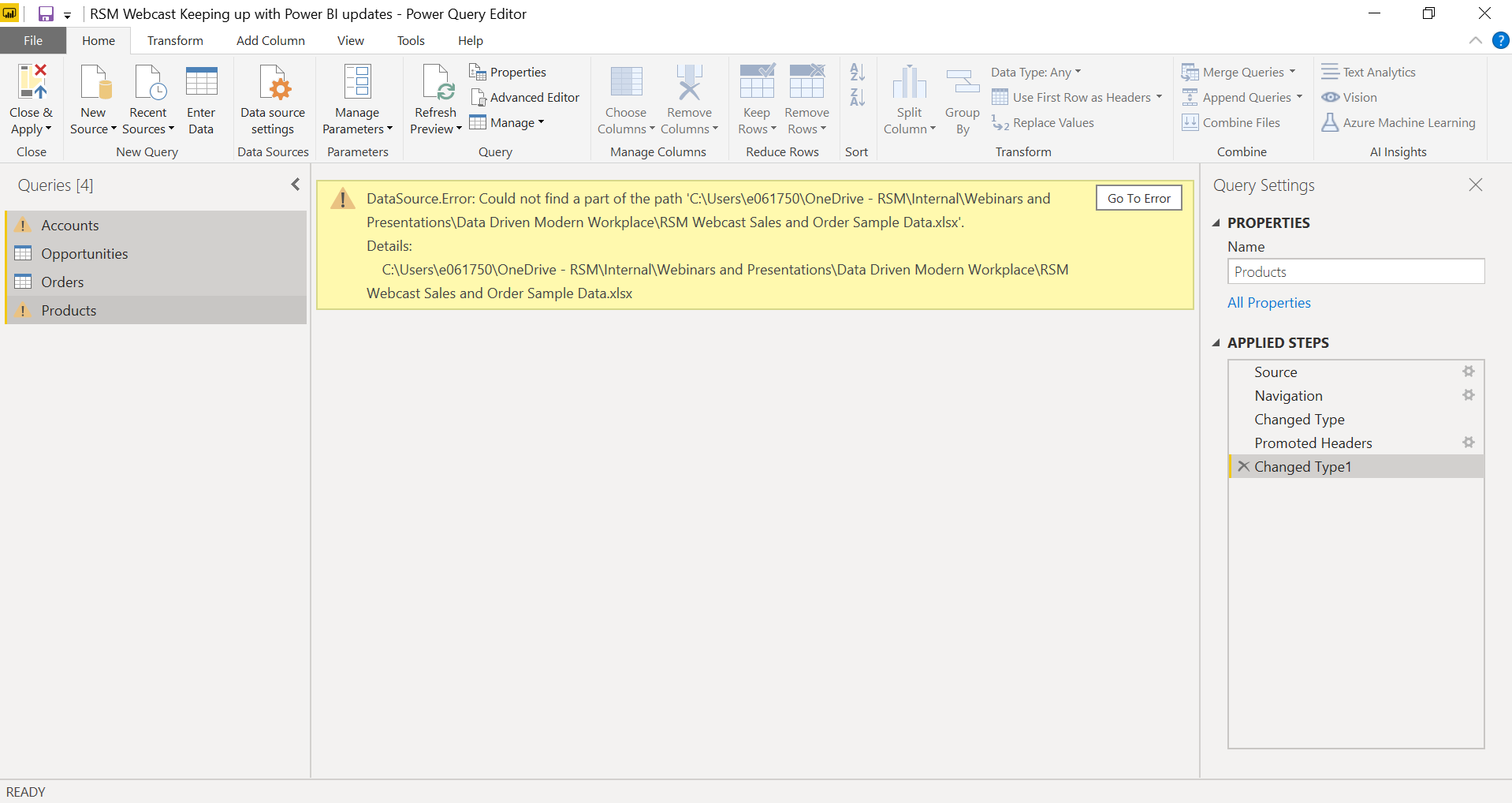Click the Enter Data table icon
1512x803 pixels.
coord(201,82)
